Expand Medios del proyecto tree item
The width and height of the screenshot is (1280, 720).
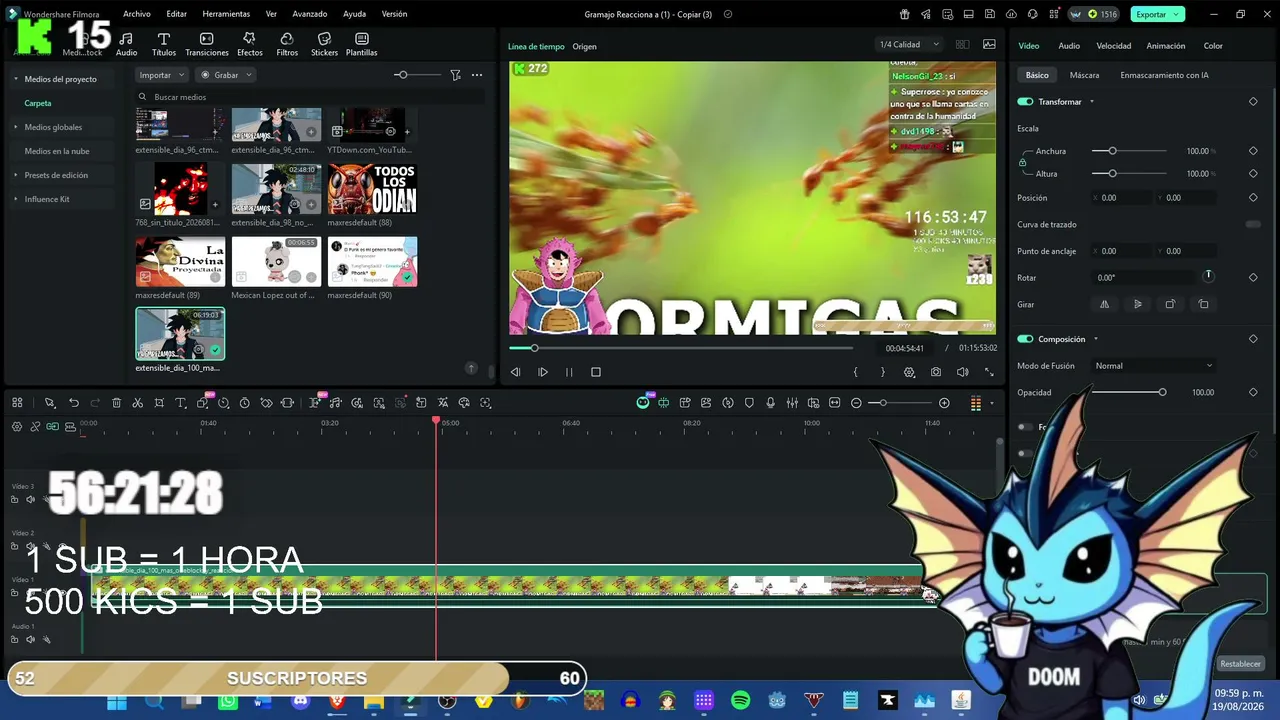click(15, 79)
